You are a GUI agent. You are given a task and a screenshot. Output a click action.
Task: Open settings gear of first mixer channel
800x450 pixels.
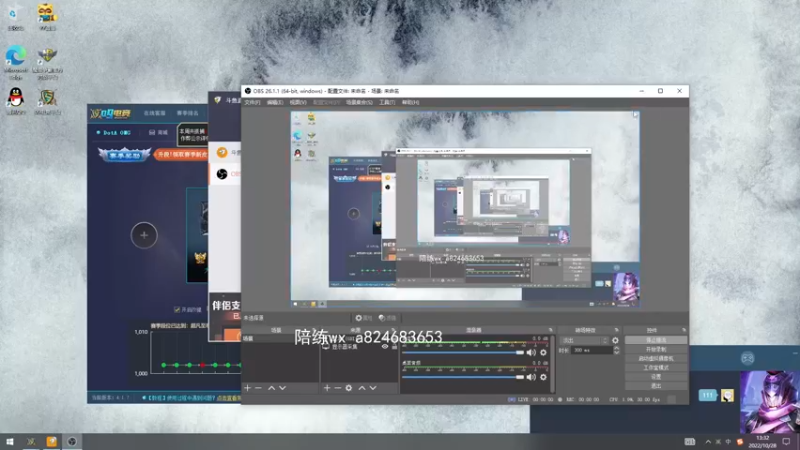tap(543, 353)
